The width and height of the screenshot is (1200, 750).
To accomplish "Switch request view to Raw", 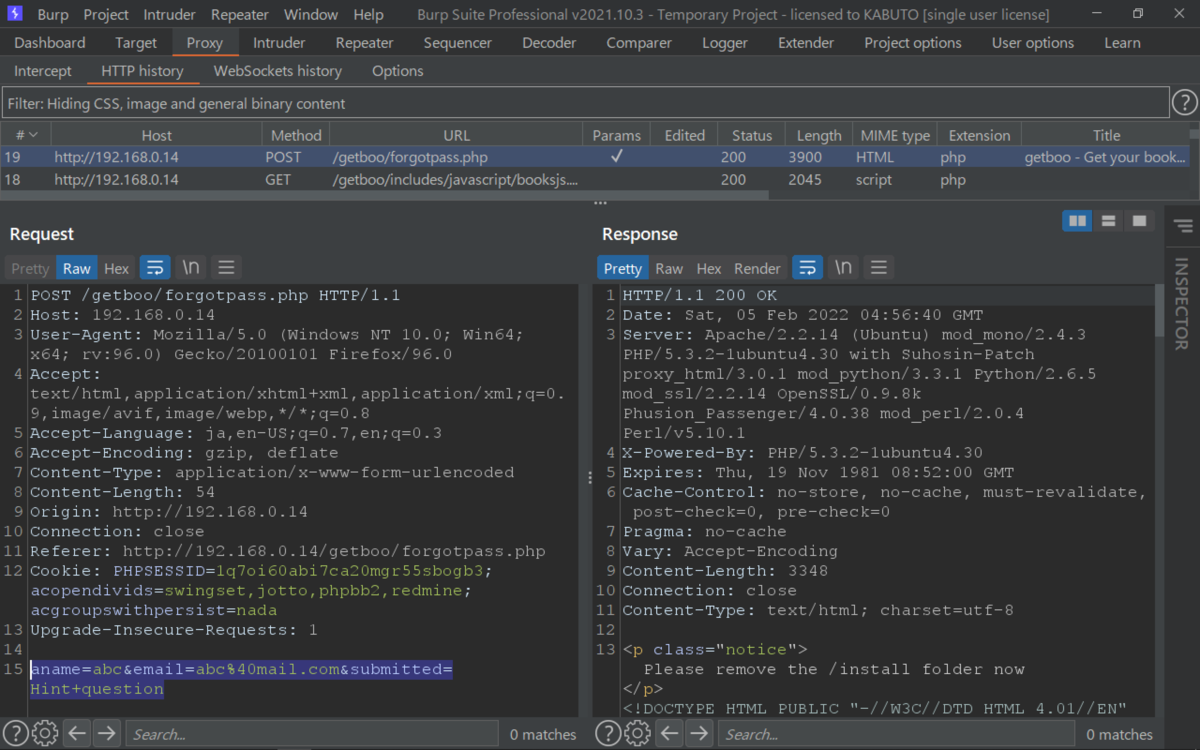I will pyautogui.click(x=76, y=268).
